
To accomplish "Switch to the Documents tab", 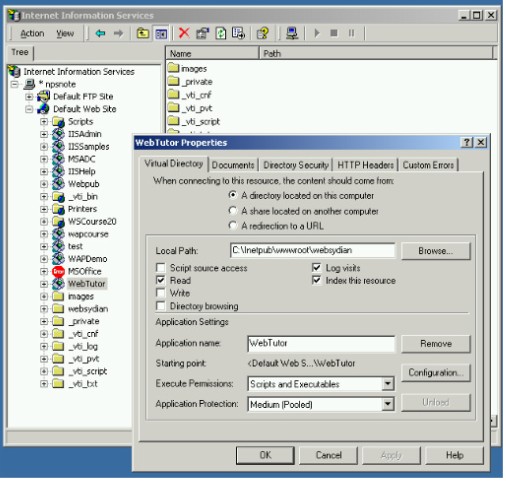I will [x=233, y=165].
